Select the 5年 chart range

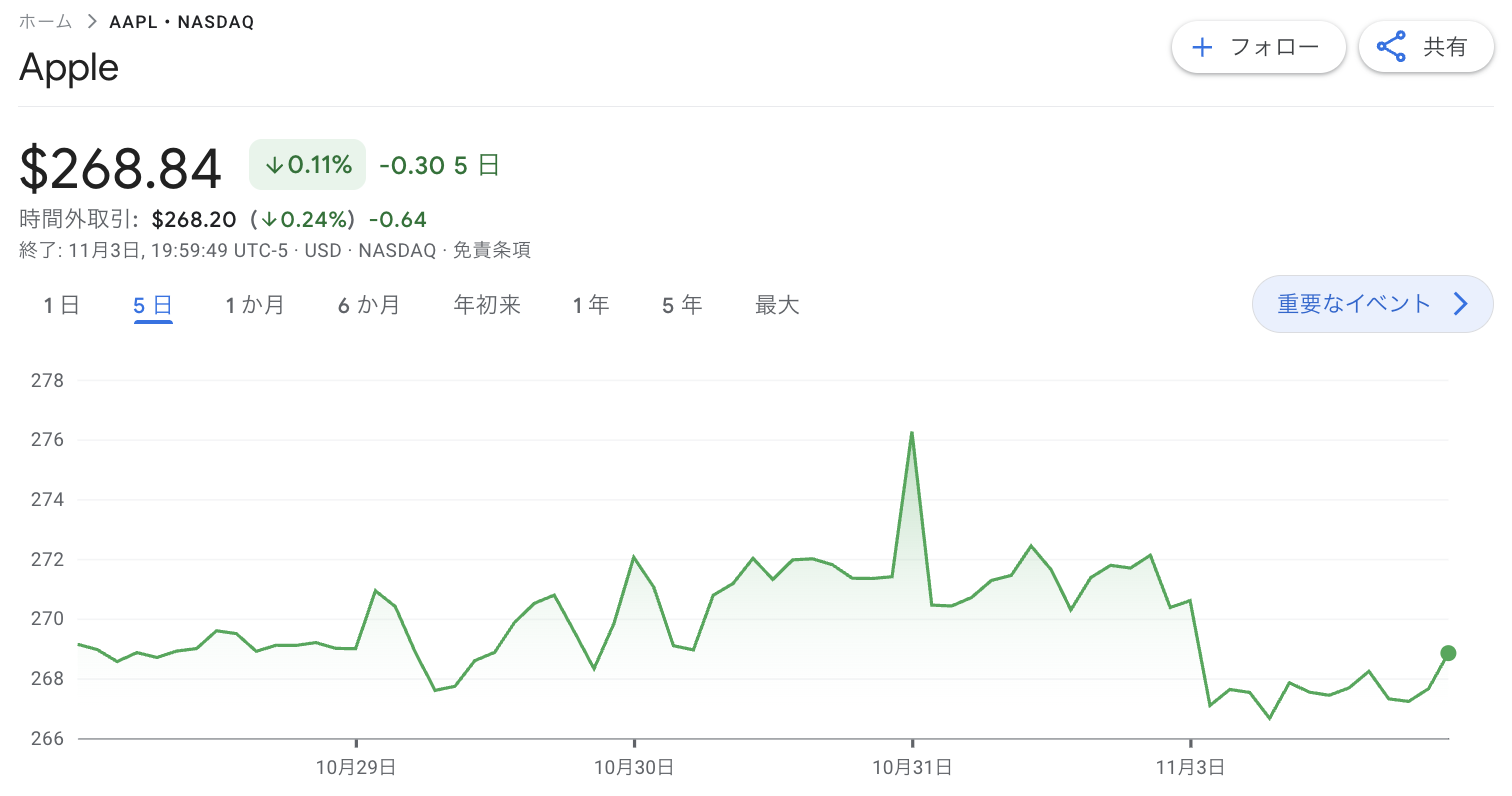pyautogui.click(x=681, y=305)
